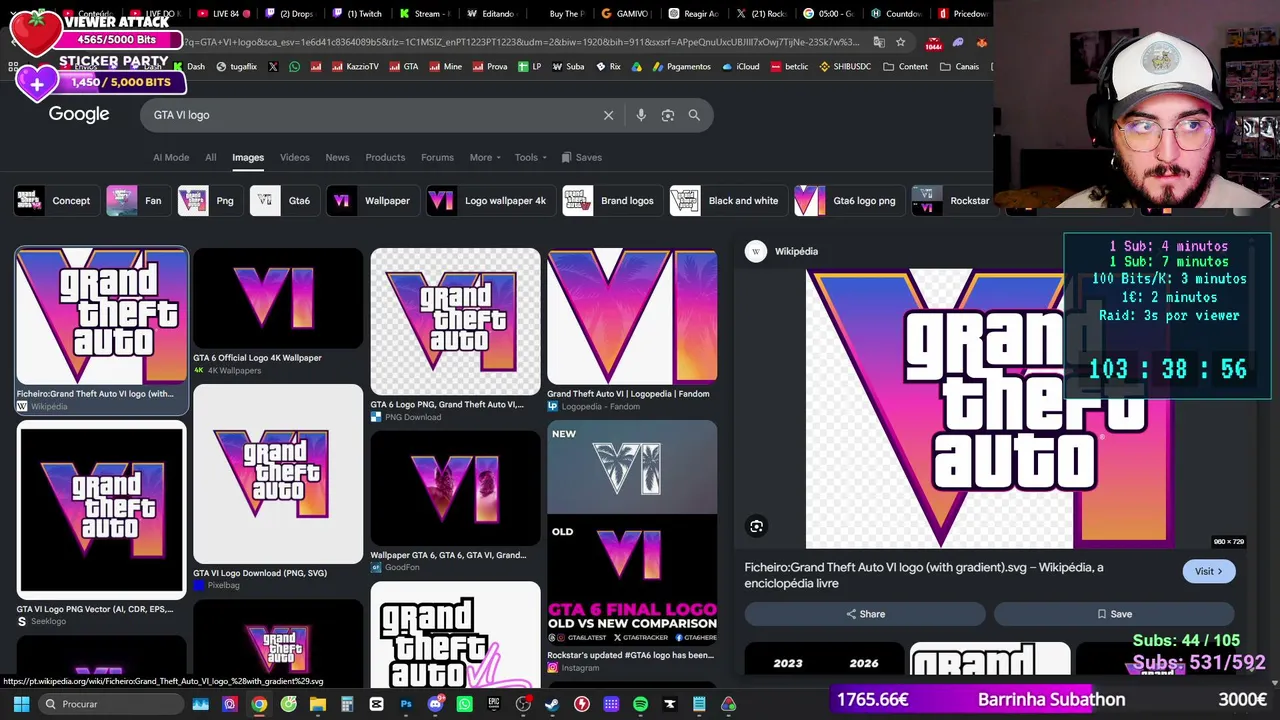The image size is (1280, 720).
Task: Expand the More search filters dropdown
Action: [x=486, y=157]
